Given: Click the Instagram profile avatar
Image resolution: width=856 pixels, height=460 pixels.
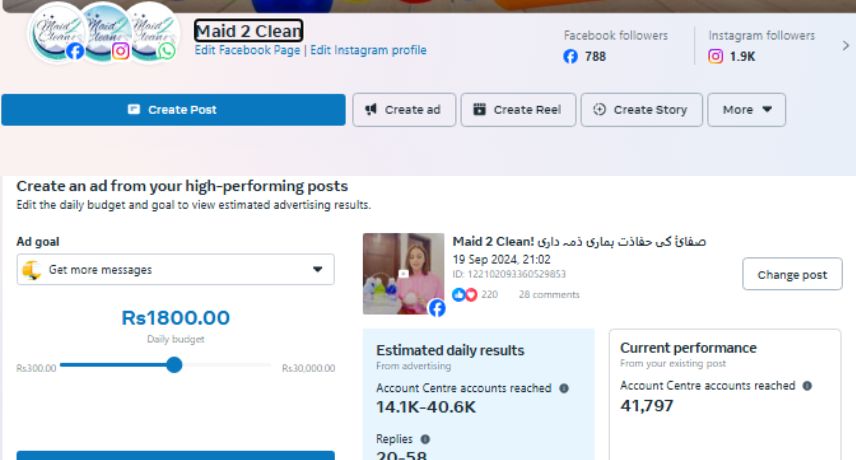Looking at the screenshot, I should pyautogui.click(x=102, y=32).
